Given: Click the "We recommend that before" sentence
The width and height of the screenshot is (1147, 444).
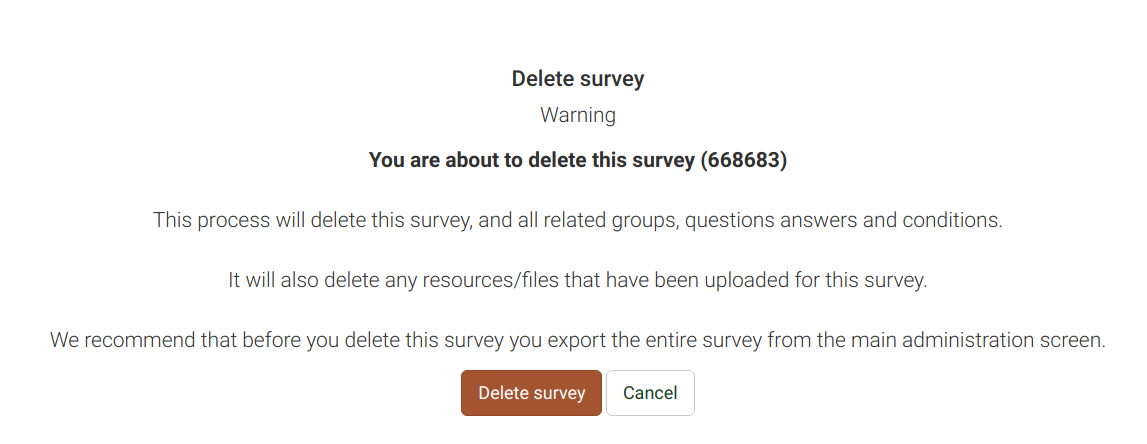Looking at the screenshot, I should click(577, 340).
